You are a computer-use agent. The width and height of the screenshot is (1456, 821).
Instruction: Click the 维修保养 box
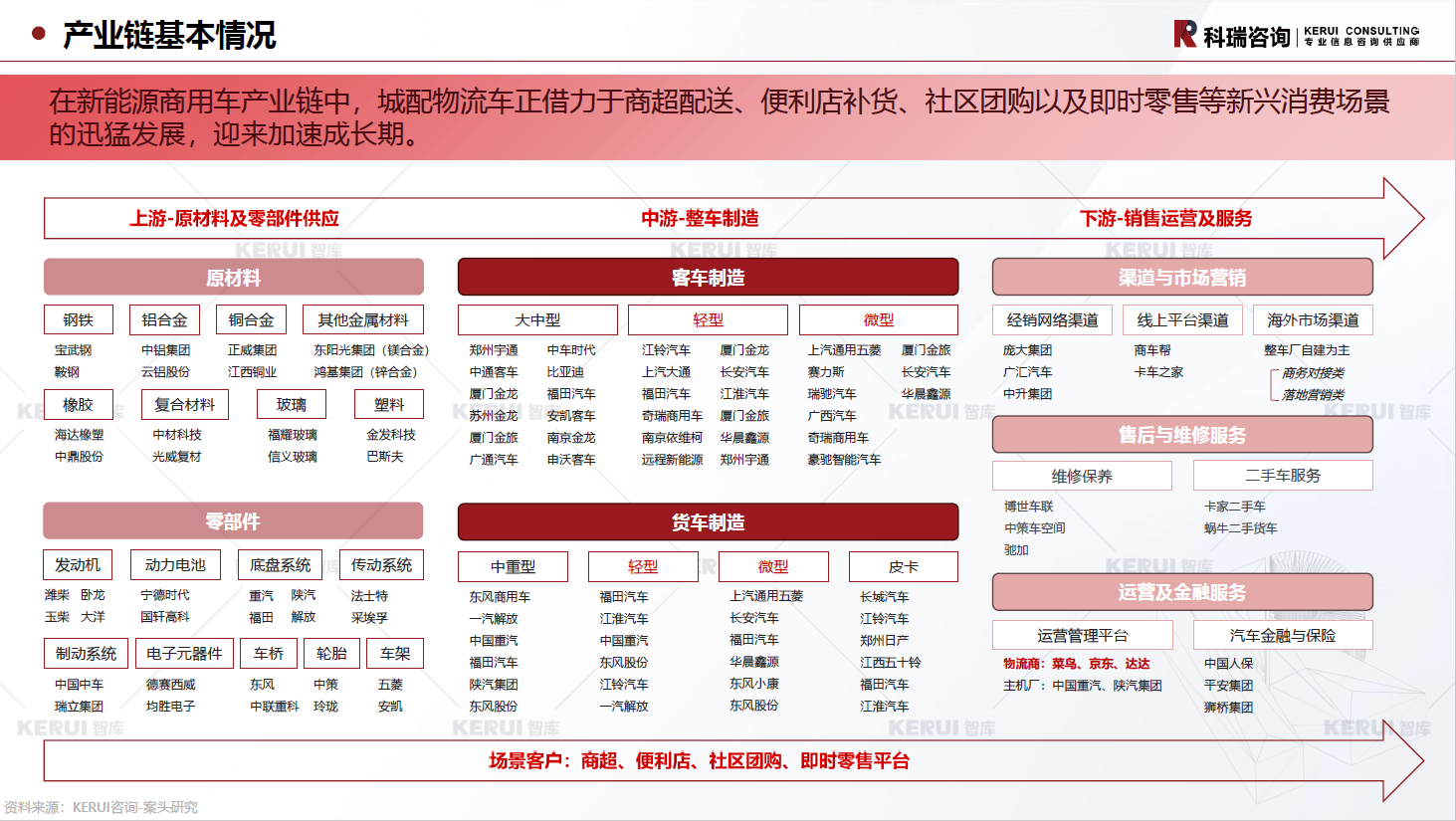pos(1083,476)
